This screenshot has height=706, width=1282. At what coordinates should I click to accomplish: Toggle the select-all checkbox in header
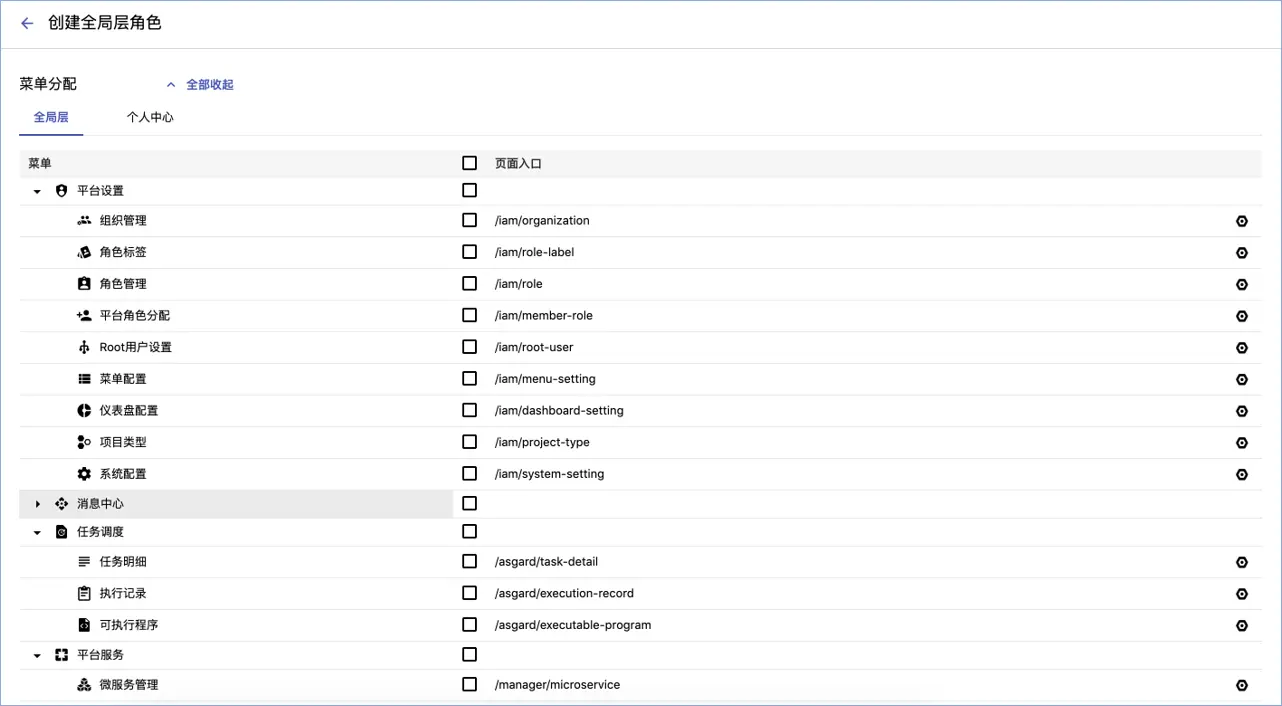469,163
